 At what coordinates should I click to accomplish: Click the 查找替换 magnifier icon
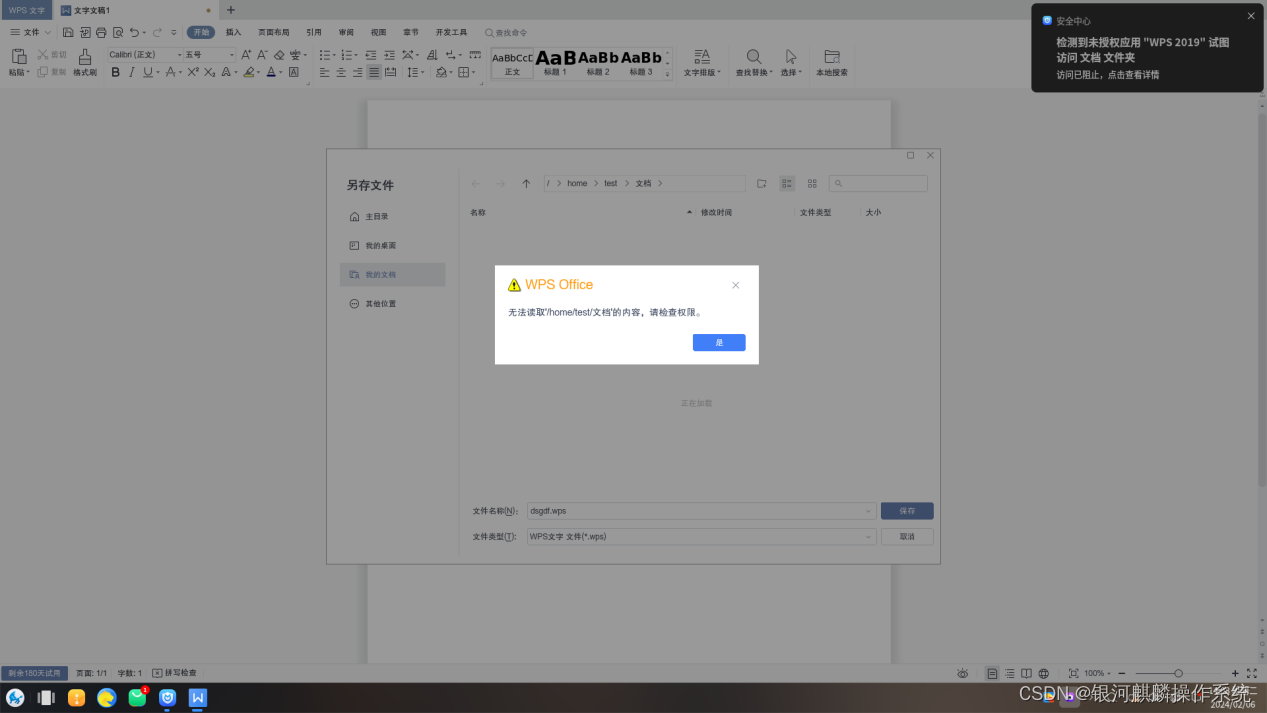(754, 57)
